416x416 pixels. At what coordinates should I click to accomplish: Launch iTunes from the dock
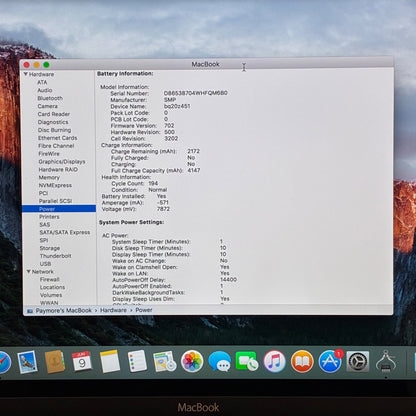pos(275,361)
